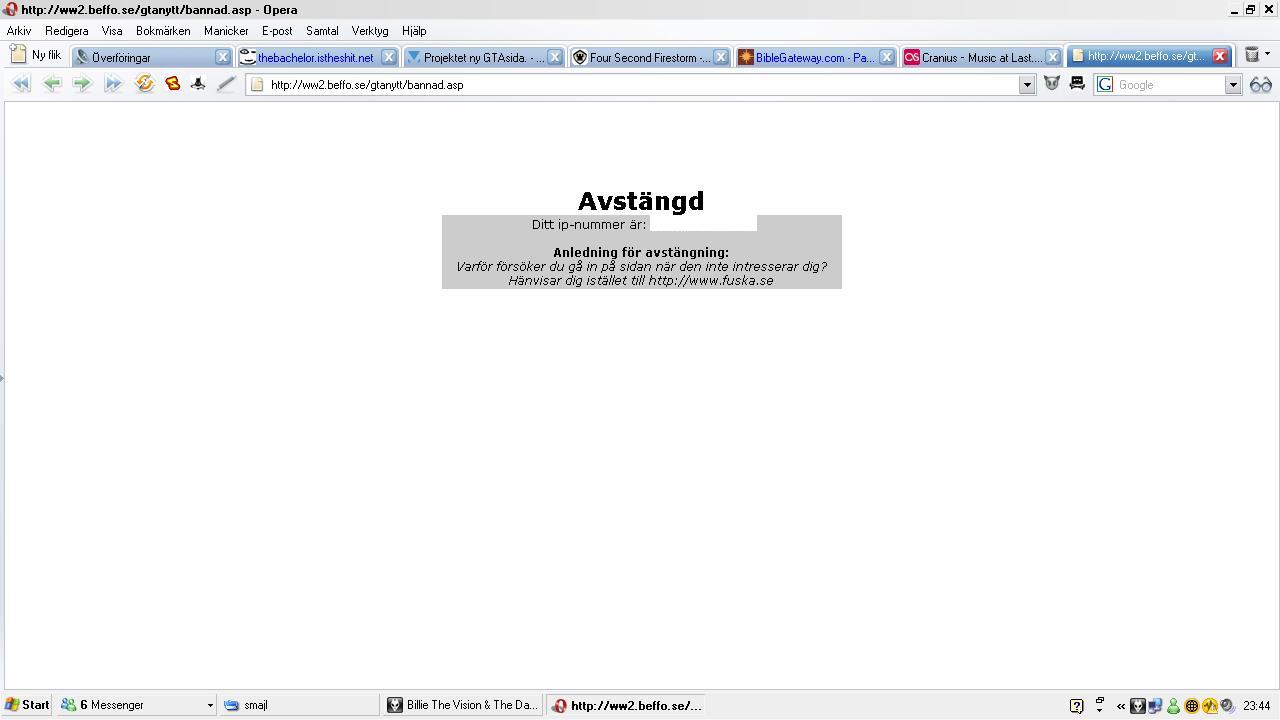
Task: Expand the address bar history dropdown
Action: pos(1026,85)
